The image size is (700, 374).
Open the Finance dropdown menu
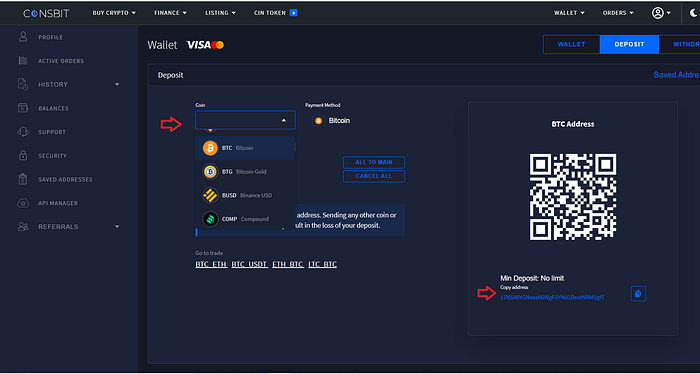[x=171, y=13]
